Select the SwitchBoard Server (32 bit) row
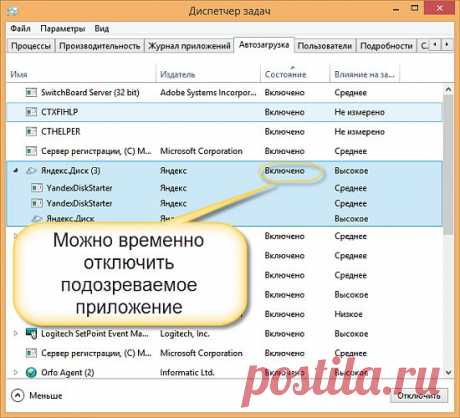 225,93
